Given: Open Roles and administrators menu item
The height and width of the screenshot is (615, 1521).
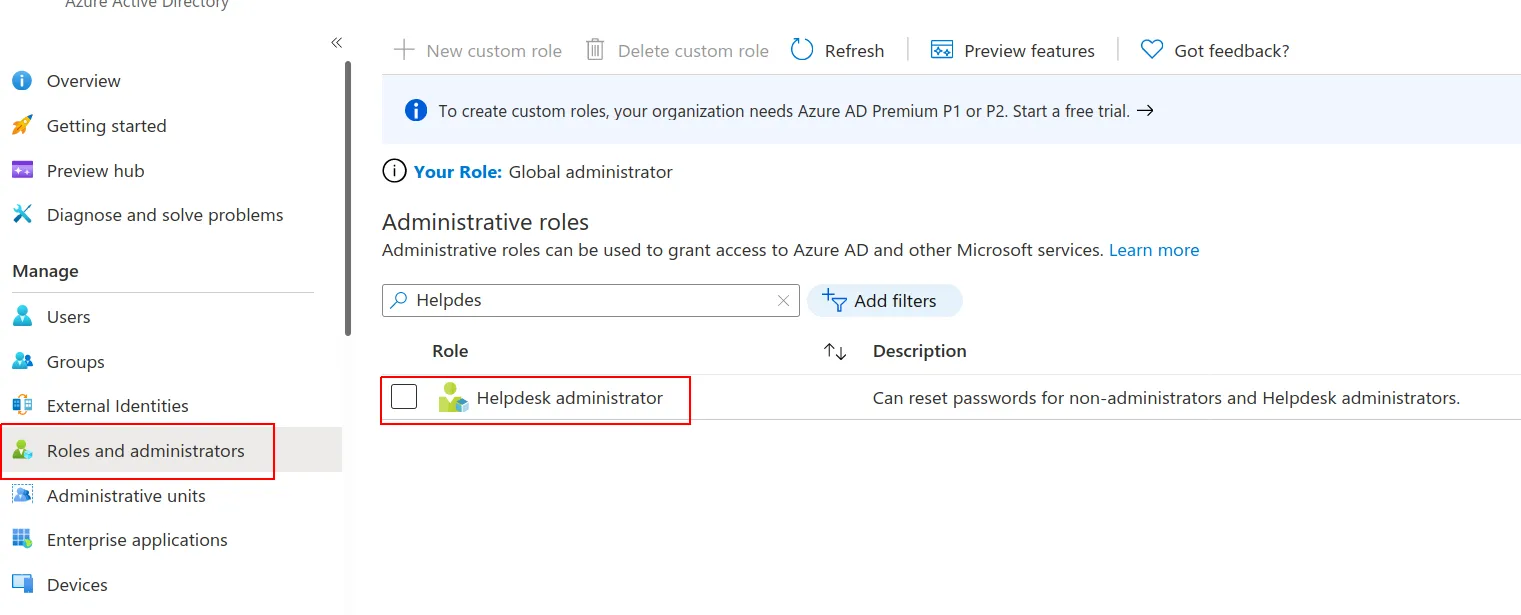Looking at the screenshot, I should click(x=145, y=451).
